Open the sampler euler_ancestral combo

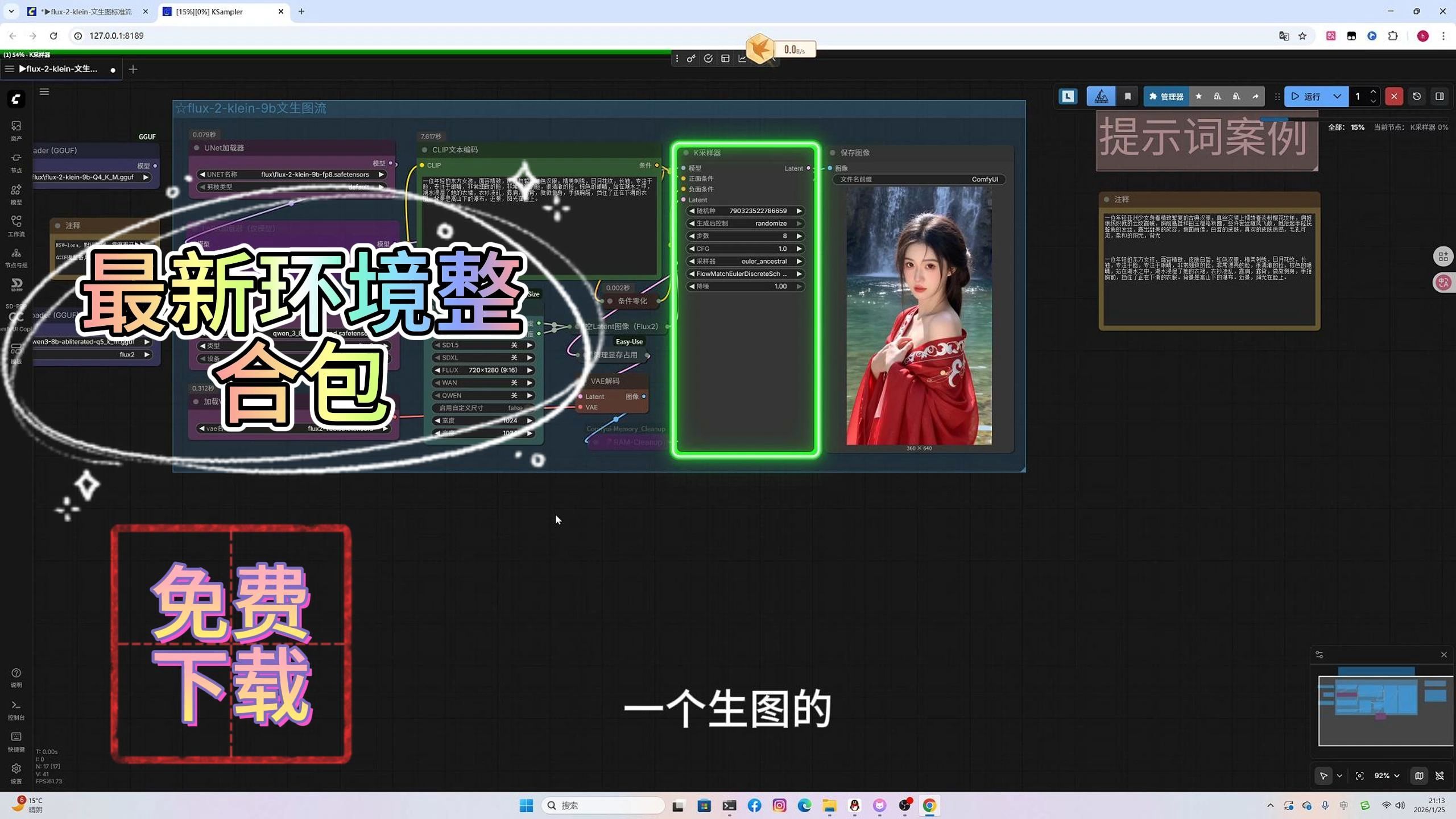tap(745, 262)
